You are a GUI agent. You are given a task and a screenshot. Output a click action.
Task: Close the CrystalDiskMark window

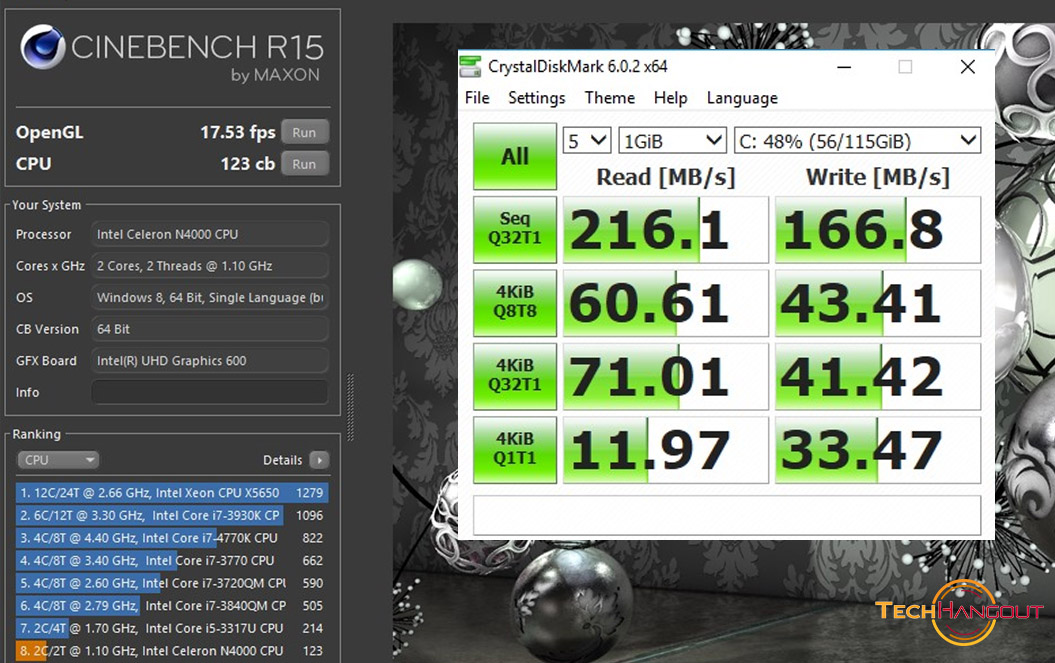(968, 67)
